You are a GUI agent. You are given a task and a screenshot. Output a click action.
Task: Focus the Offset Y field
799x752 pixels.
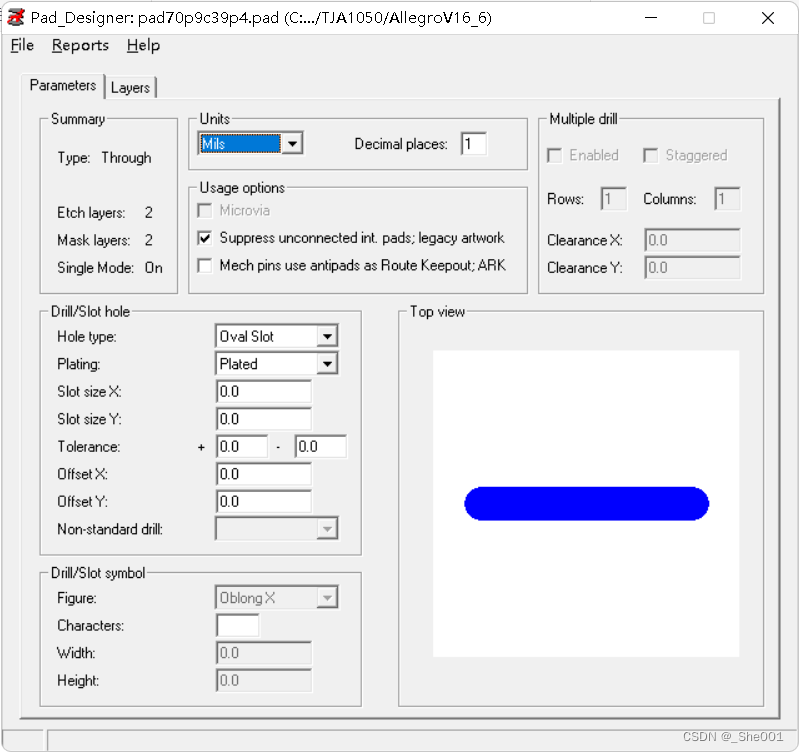pos(263,501)
